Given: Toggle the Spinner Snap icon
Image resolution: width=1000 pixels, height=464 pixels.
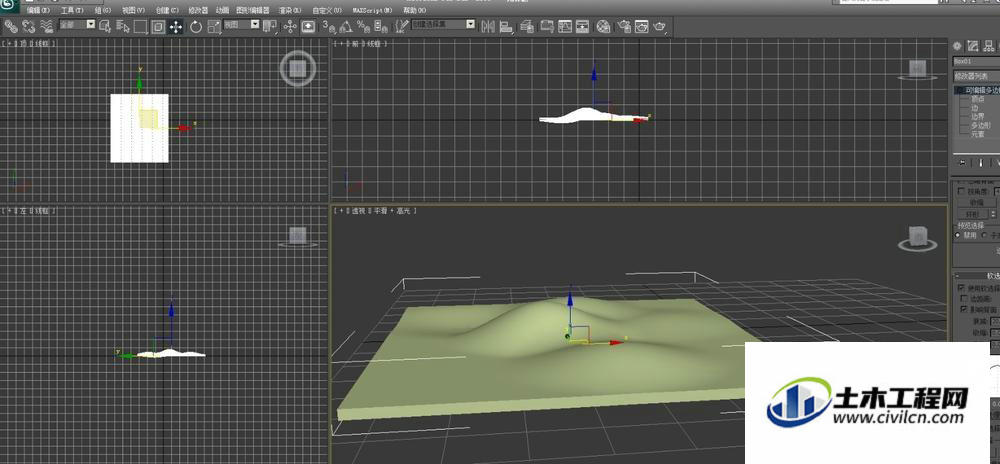Looking at the screenshot, I should [x=381, y=26].
